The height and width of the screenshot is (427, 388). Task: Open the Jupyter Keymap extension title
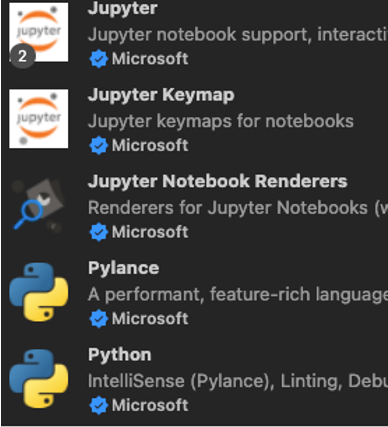tap(161, 95)
